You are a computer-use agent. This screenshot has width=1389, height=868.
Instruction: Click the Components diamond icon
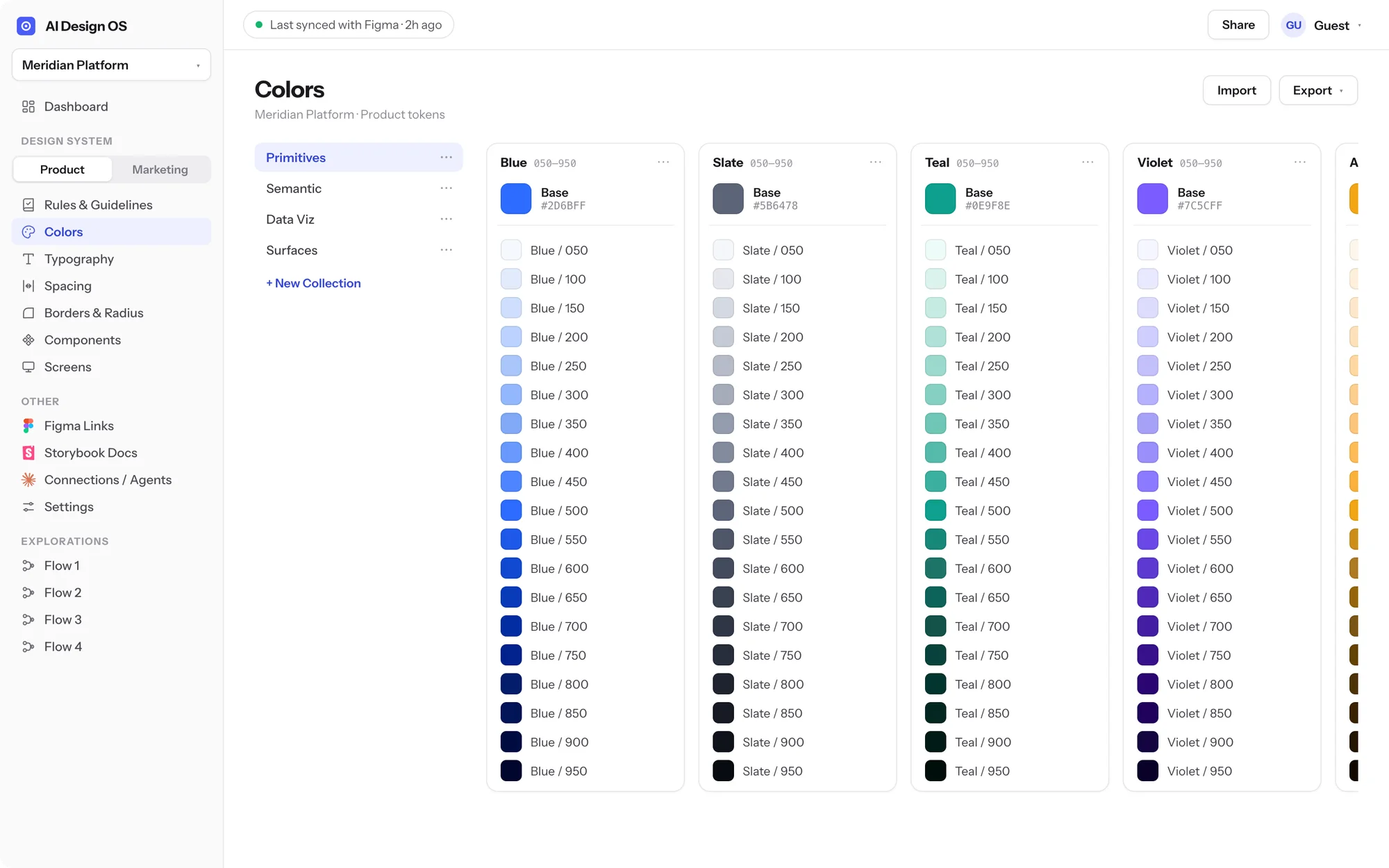tap(28, 340)
